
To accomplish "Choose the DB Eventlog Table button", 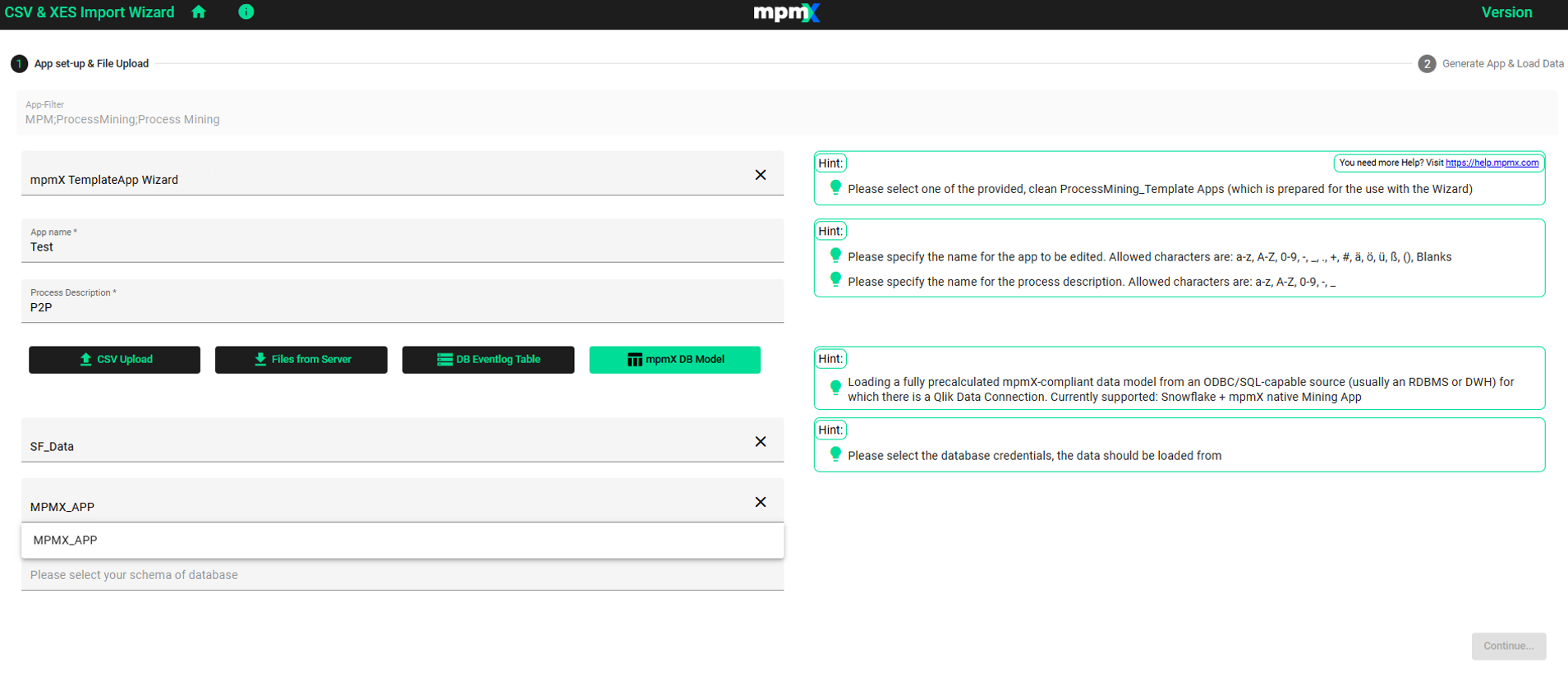I will [488, 360].
